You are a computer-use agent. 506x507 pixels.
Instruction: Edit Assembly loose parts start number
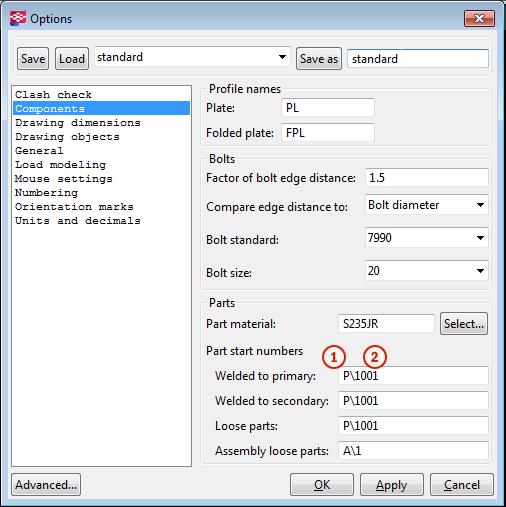pos(413,451)
